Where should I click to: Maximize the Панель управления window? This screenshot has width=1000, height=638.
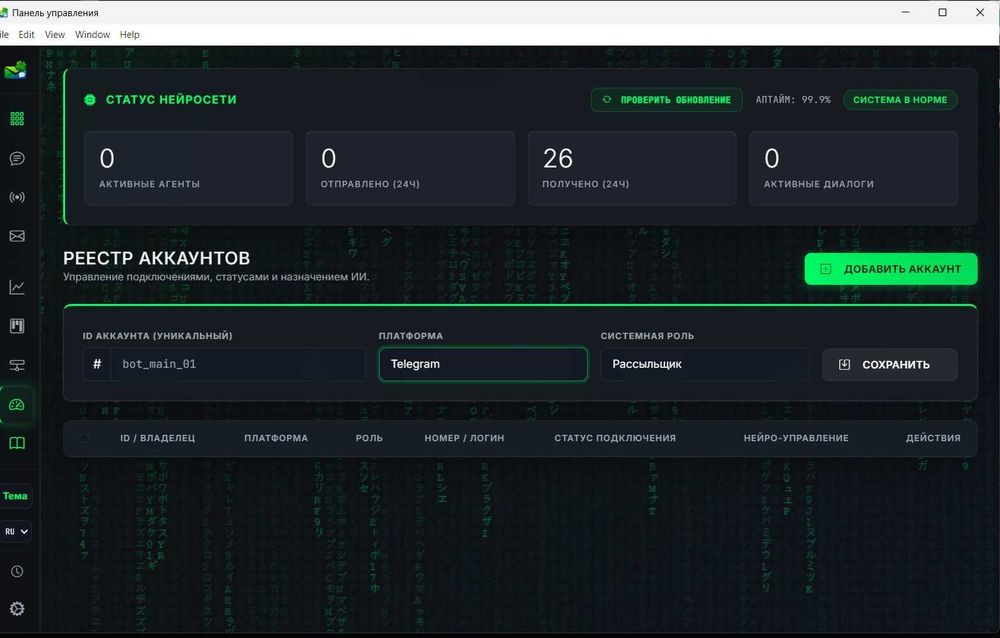[943, 12]
